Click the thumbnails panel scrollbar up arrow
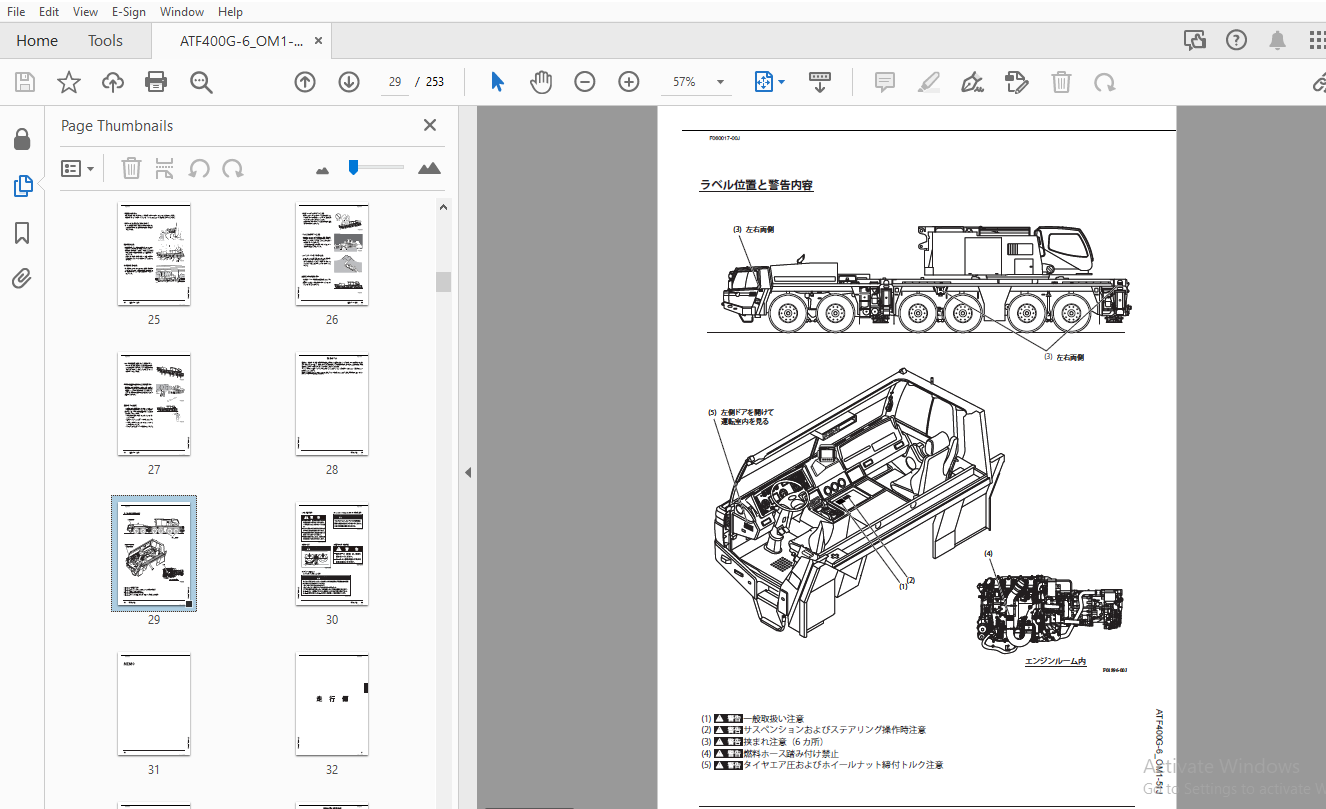 click(x=443, y=206)
